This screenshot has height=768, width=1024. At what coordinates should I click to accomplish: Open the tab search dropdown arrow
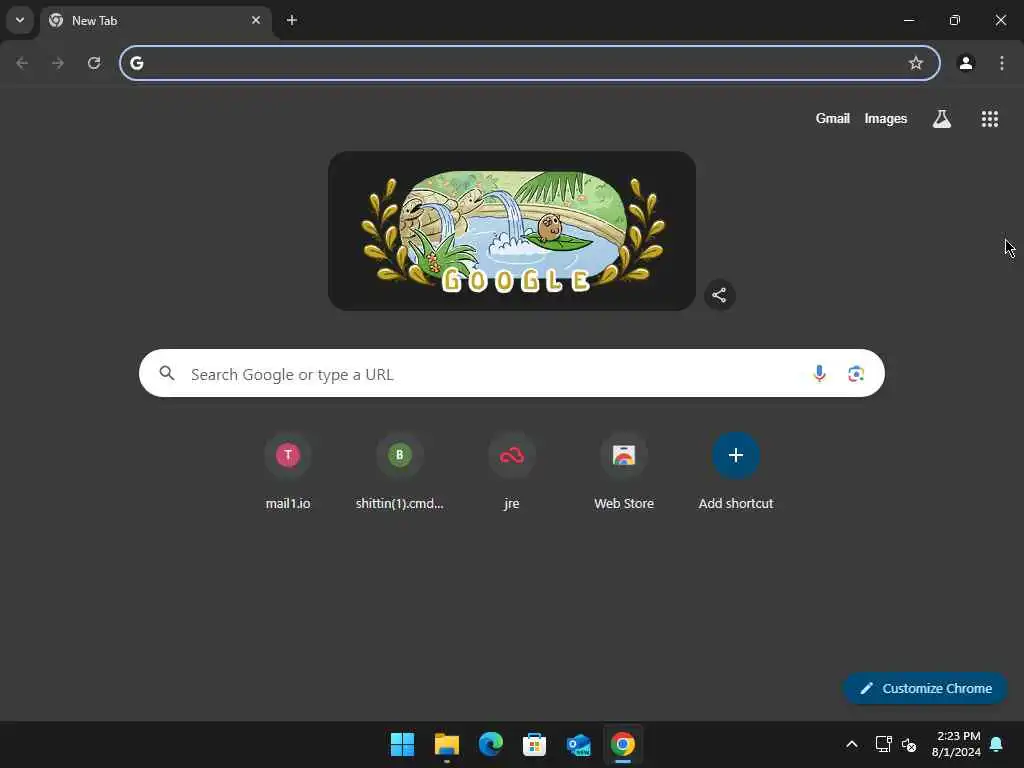20,20
